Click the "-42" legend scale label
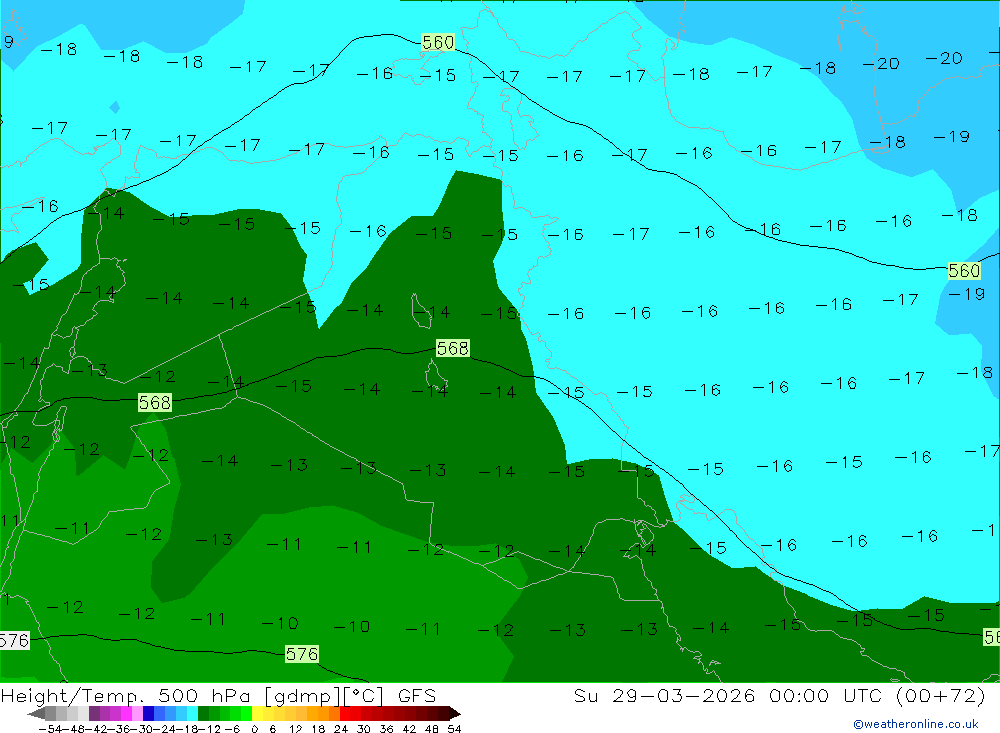This screenshot has width=1000, height=733. tap(97, 729)
